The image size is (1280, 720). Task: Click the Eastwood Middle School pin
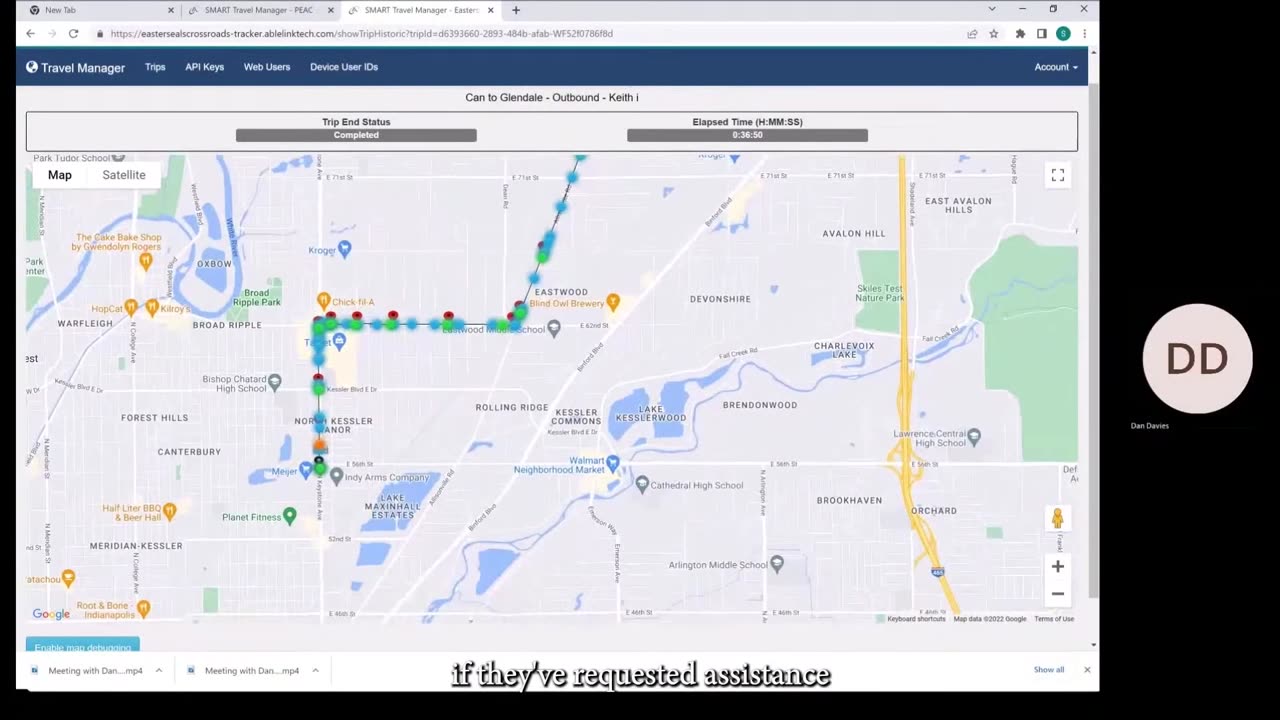click(x=553, y=328)
